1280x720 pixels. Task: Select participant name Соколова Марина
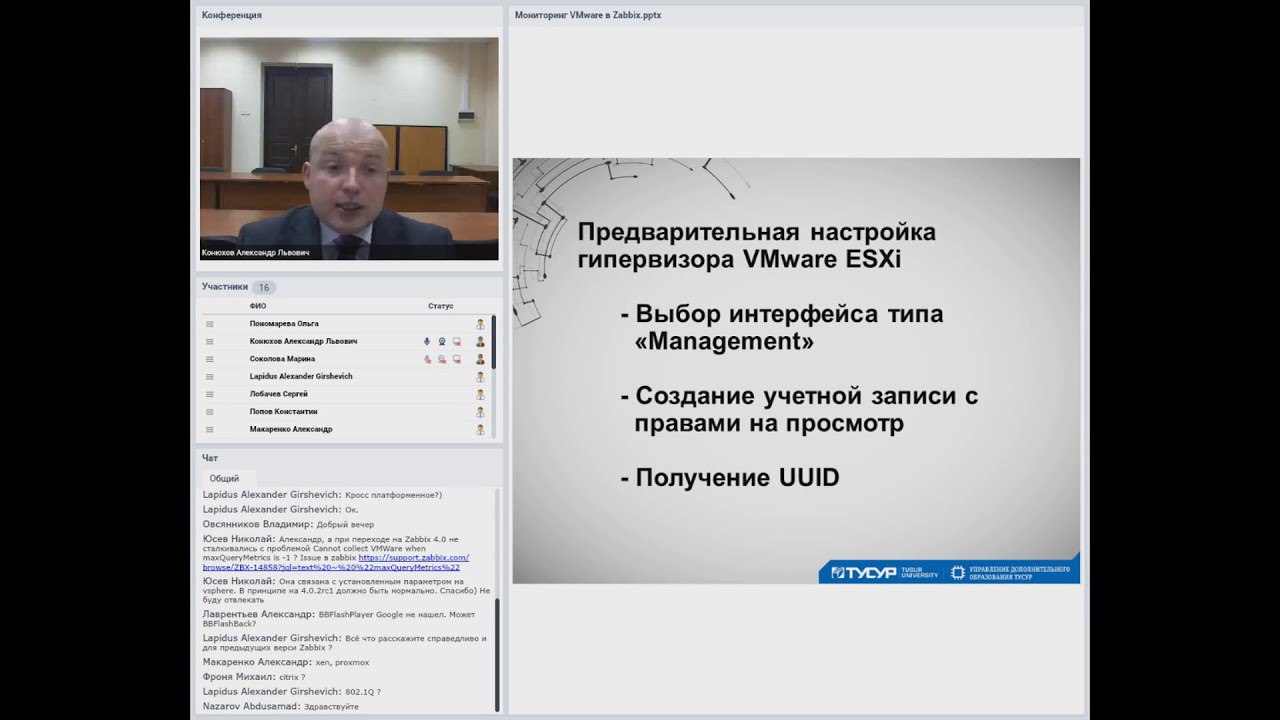click(282, 359)
